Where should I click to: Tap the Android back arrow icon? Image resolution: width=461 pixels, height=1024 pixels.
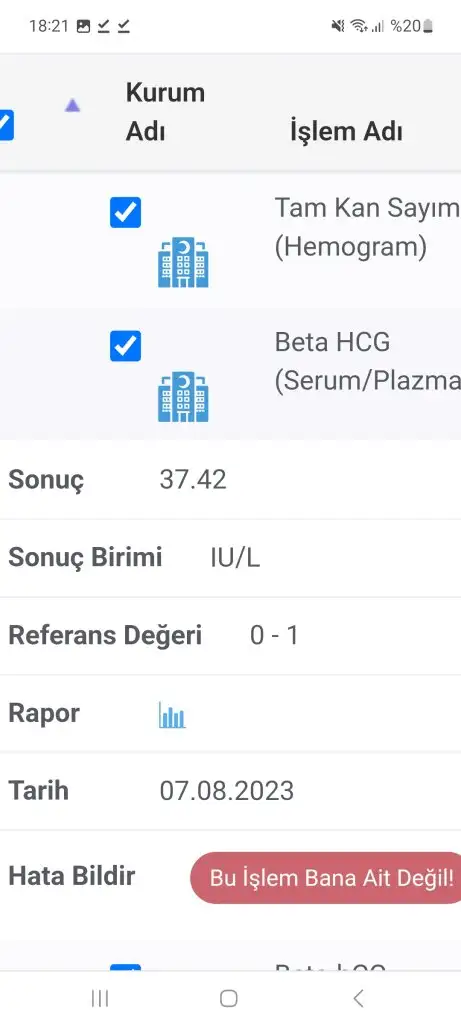point(358,998)
